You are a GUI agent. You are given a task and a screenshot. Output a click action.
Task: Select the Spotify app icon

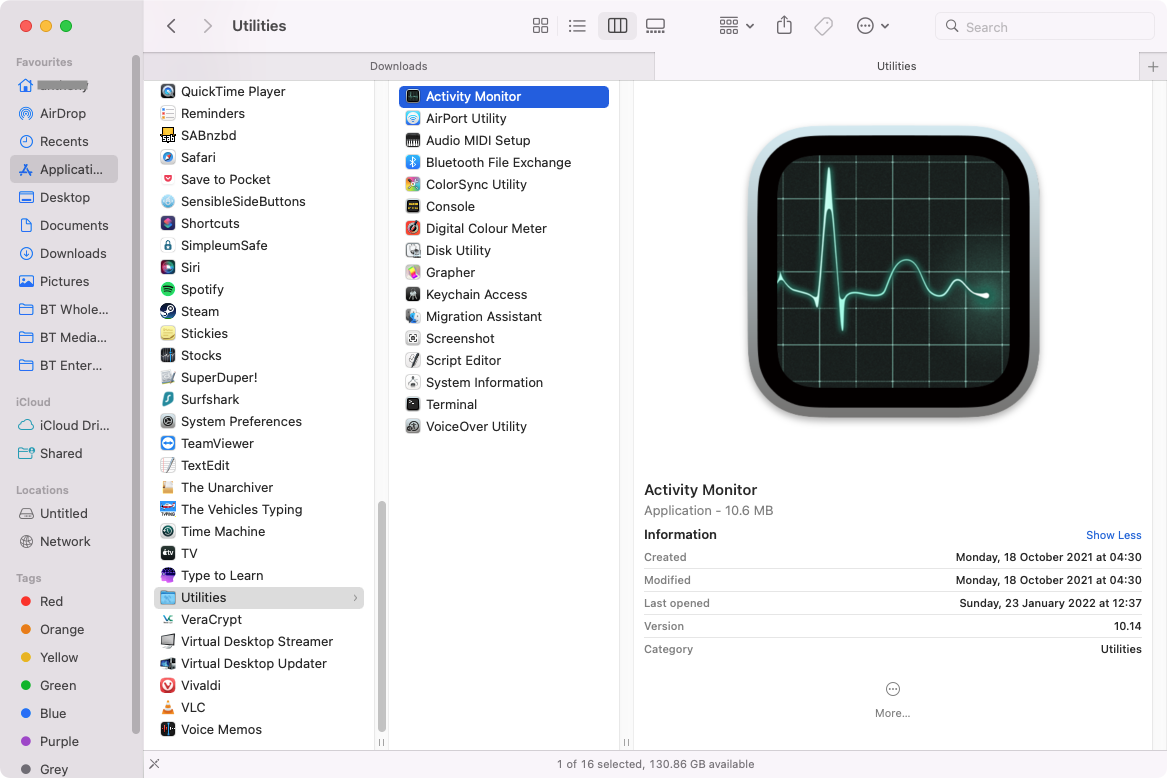tap(168, 290)
